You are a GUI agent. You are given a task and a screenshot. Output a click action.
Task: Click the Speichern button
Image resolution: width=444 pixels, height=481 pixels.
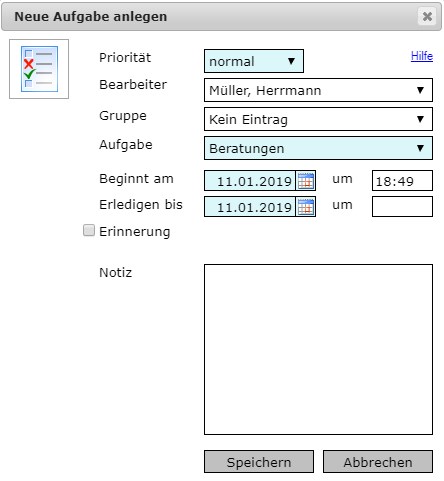[x=259, y=462]
